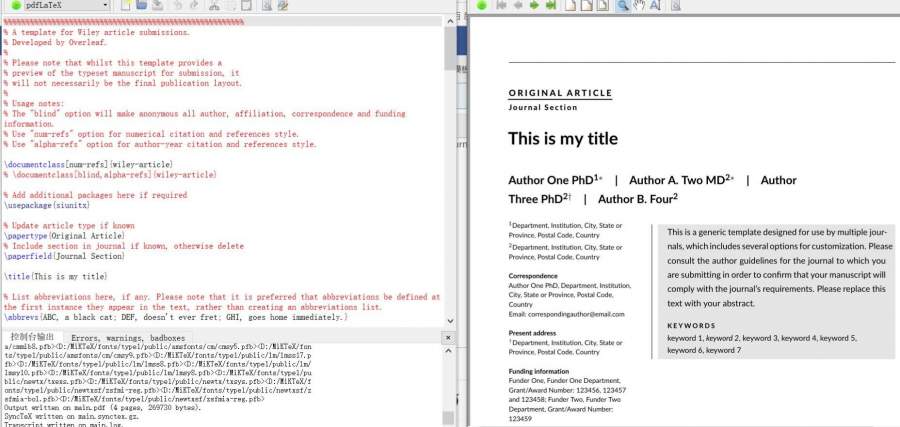Image resolution: width=900 pixels, height=427 pixels.
Task: Open Find in the editor toolbar
Action: (x=267, y=6)
